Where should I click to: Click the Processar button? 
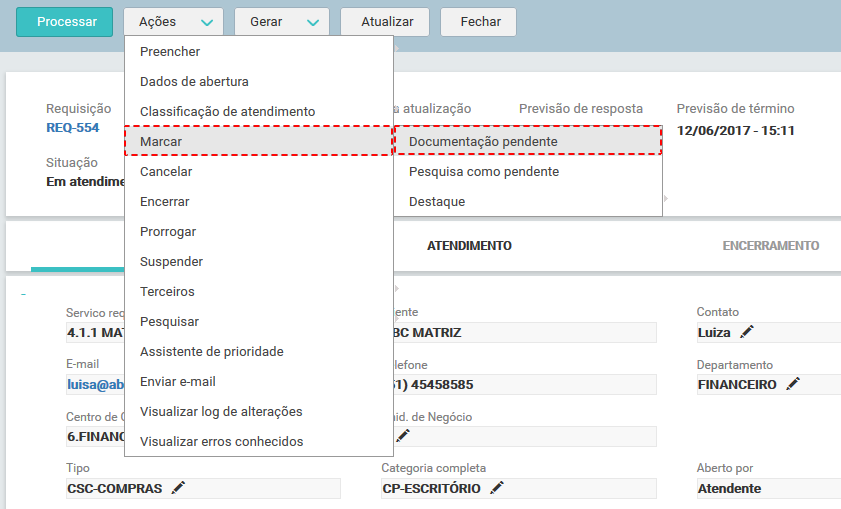coord(64,22)
